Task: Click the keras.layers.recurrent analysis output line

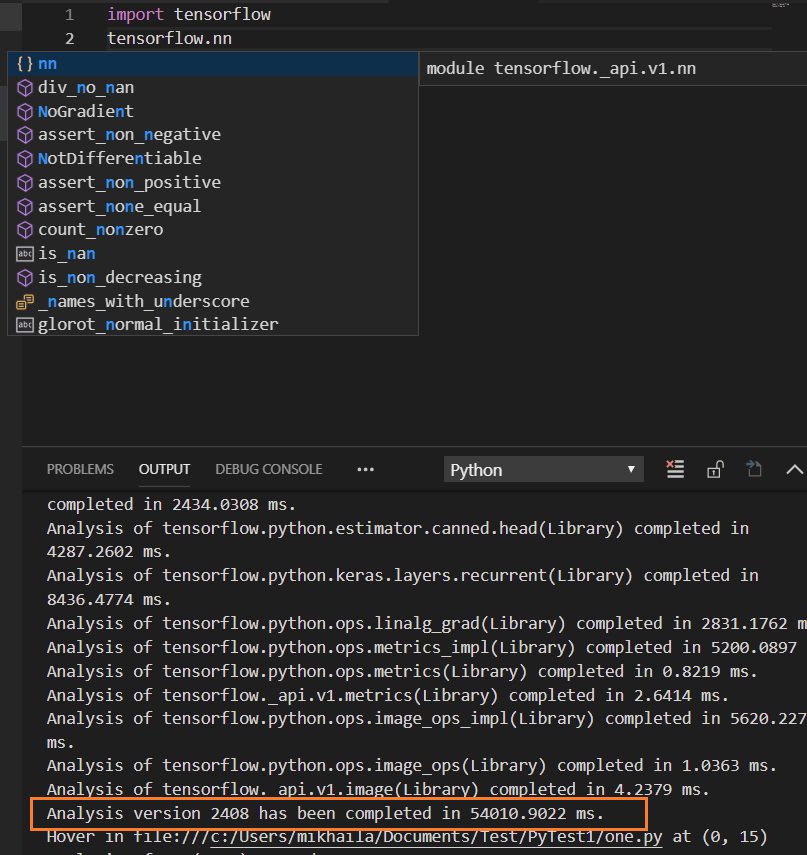Action: pos(402,588)
